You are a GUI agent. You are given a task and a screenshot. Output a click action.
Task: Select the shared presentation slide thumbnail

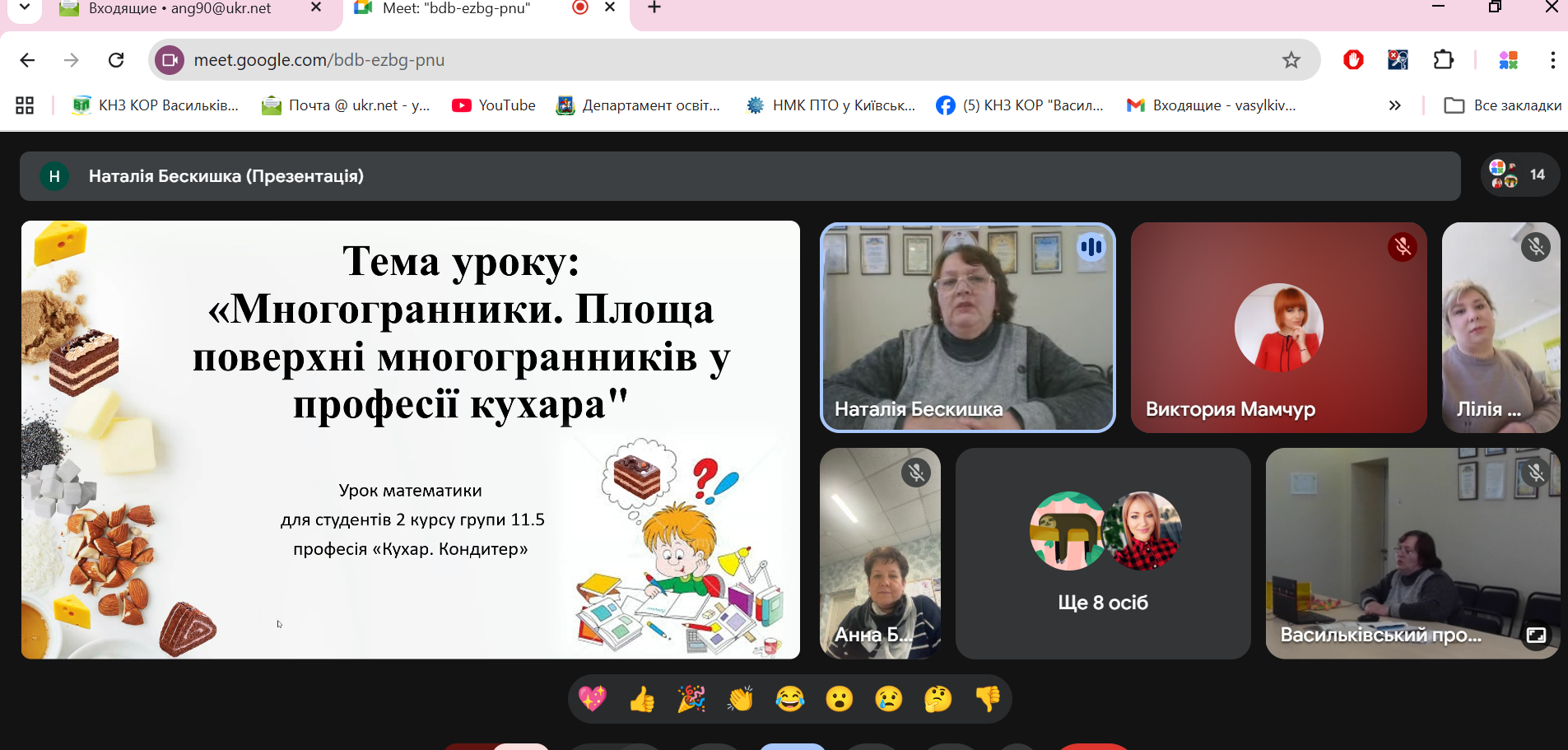click(x=410, y=440)
